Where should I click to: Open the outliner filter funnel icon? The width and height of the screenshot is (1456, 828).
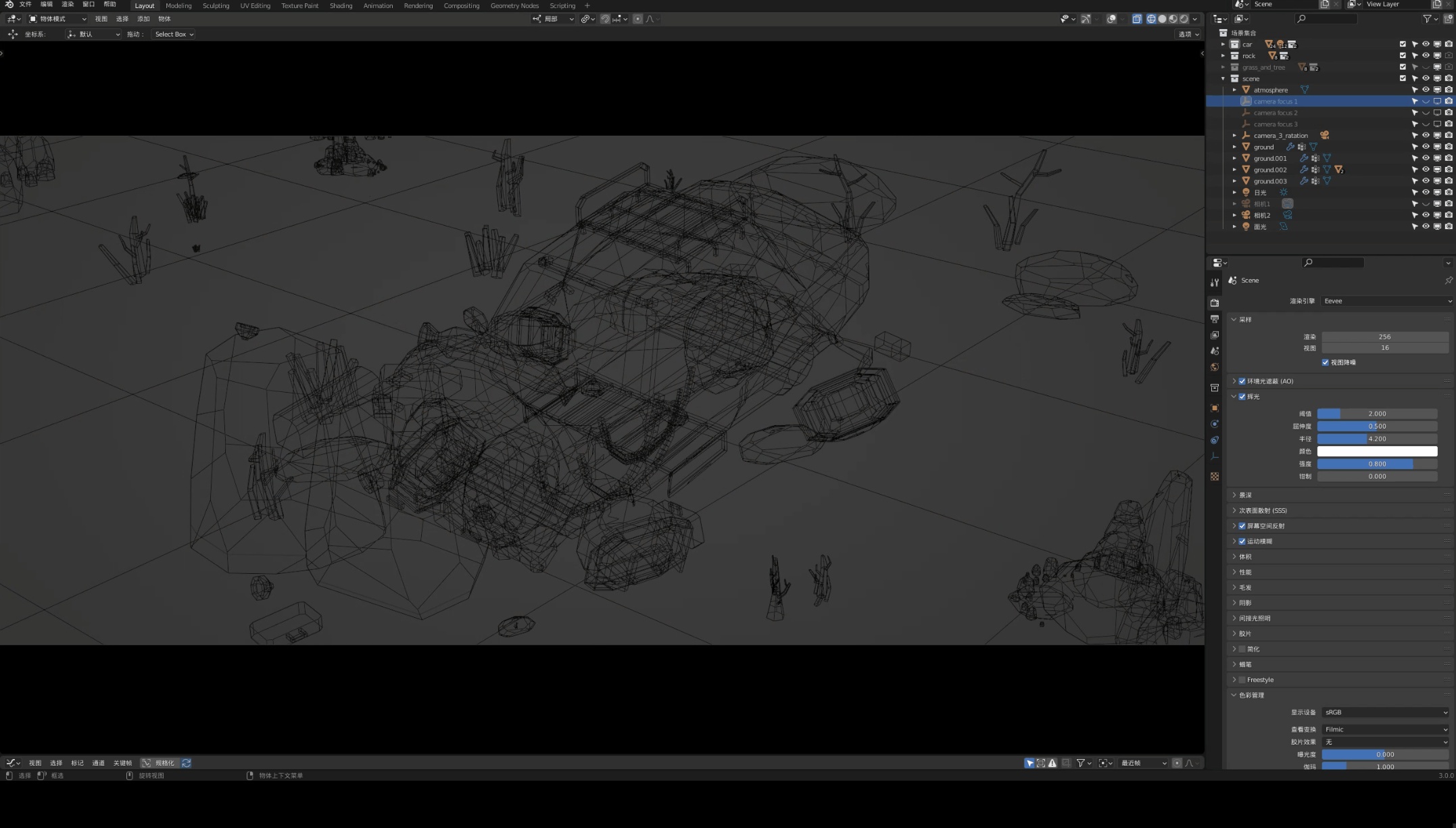click(x=1427, y=19)
